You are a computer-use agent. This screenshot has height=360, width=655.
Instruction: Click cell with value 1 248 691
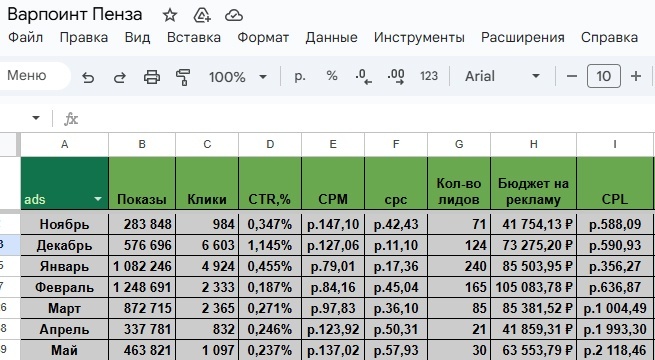[x=142, y=287]
